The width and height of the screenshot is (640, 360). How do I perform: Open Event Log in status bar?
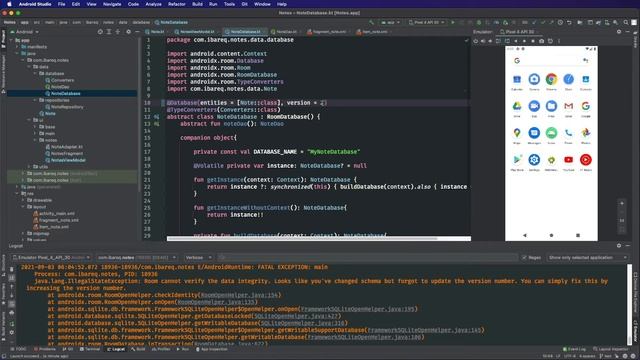574,349
